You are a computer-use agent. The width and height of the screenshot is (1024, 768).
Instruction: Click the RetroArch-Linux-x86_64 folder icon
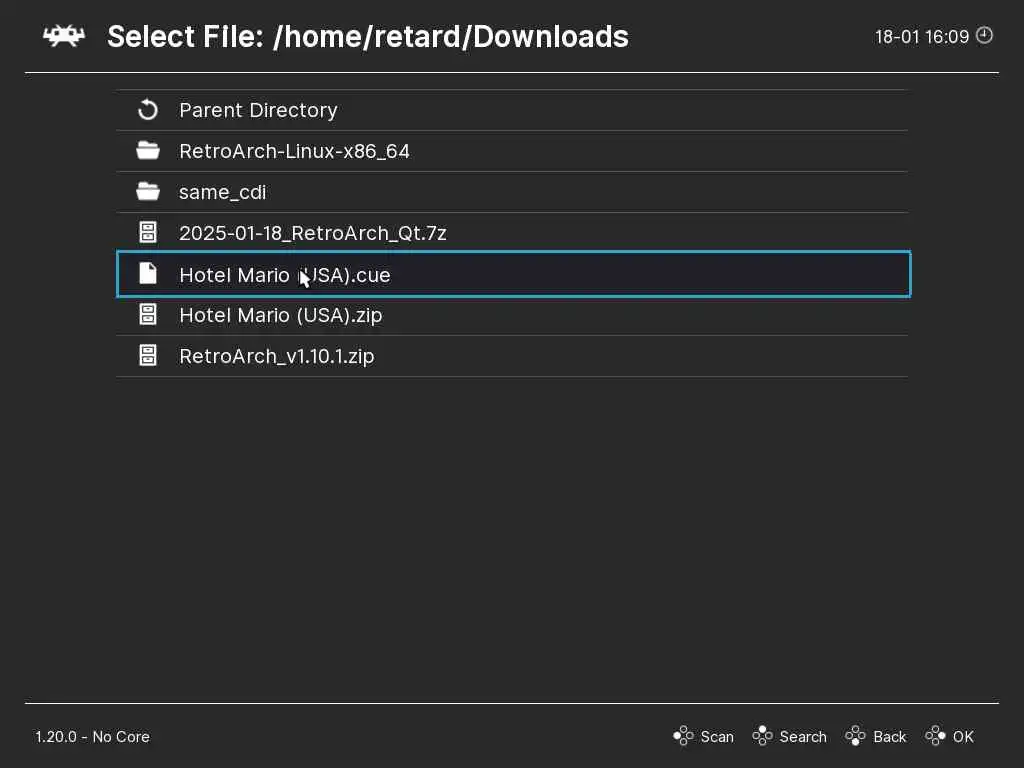tap(148, 151)
